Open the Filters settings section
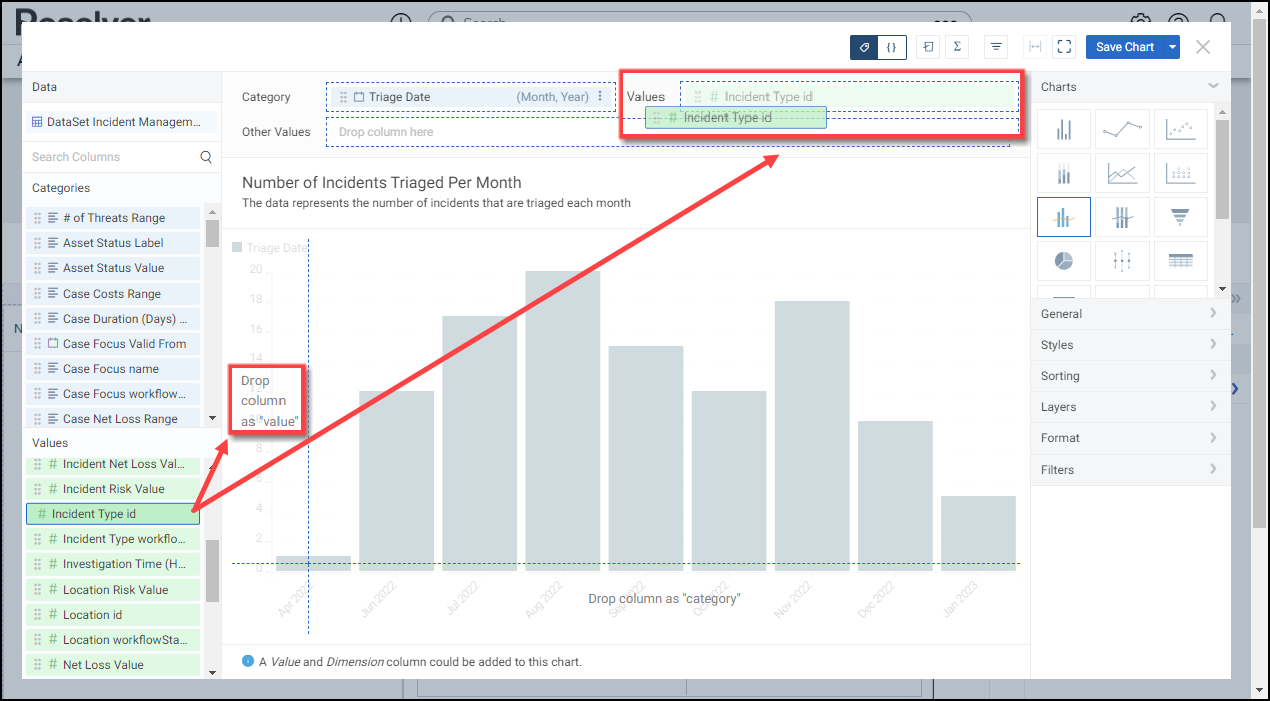 [1130, 470]
